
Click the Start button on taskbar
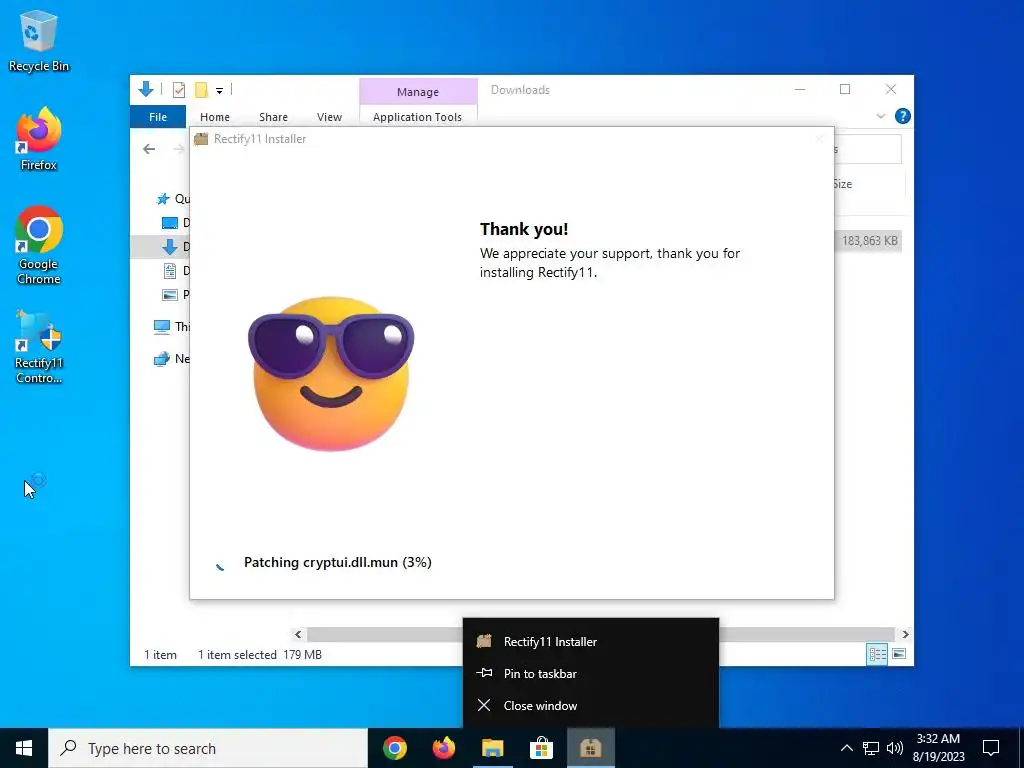pyautogui.click(x=24, y=748)
